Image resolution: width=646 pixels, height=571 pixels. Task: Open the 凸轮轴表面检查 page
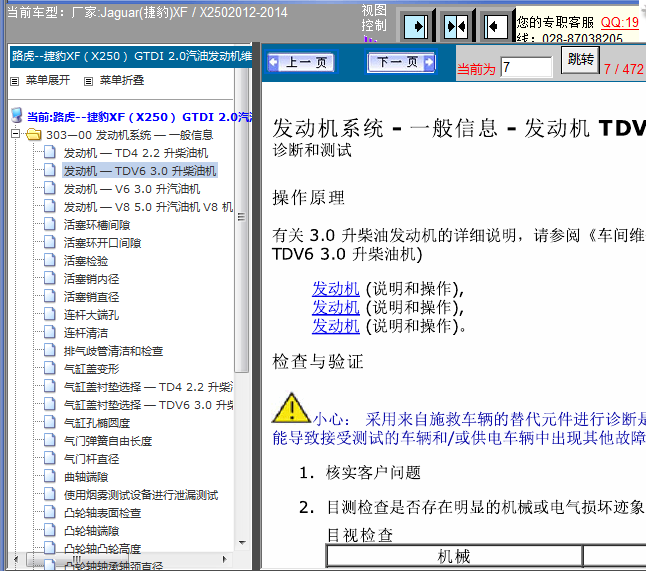(103, 513)
